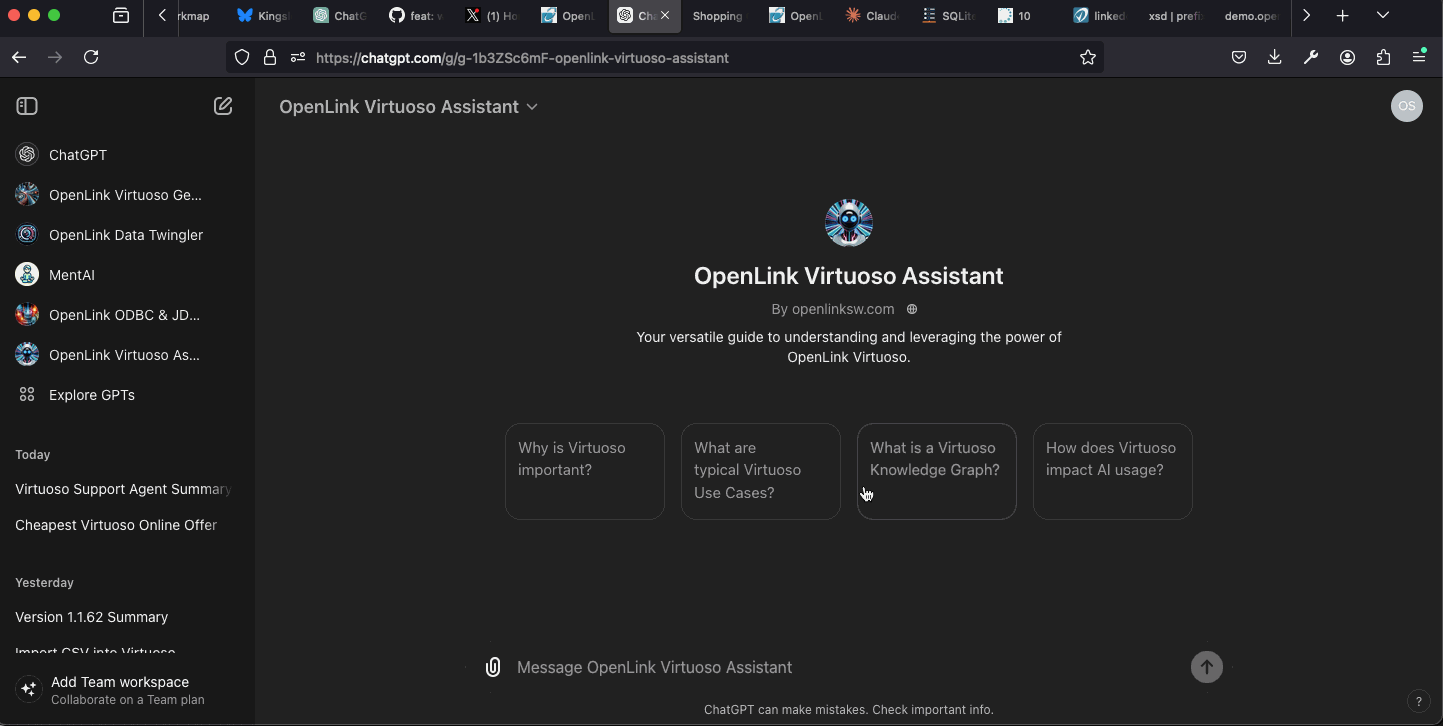Switch to the 'xsd | prefi' tab
This screenshot has width=1443, height=726.
[x=1176, y=16]
